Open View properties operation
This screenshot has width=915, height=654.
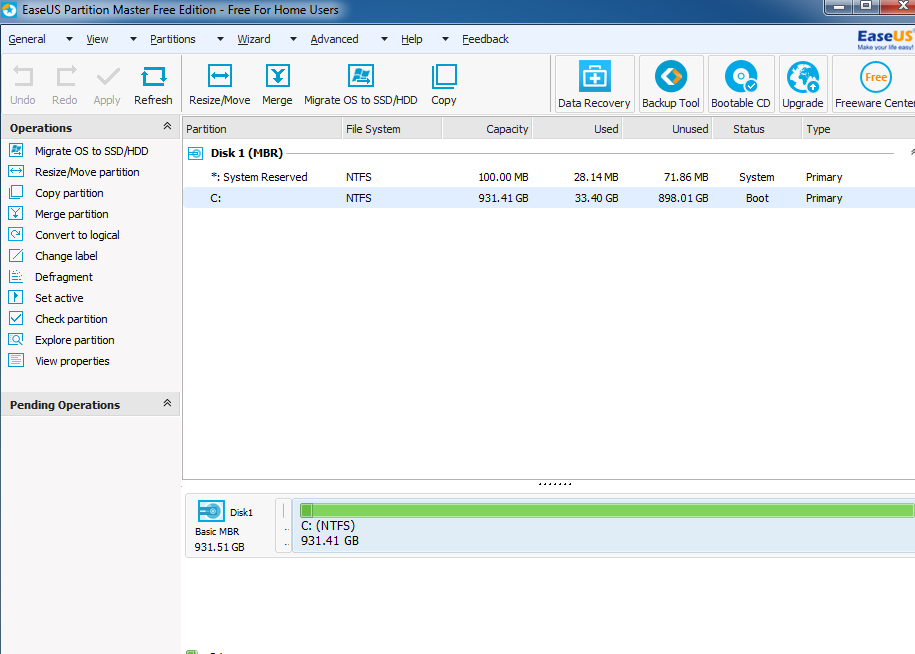[72, 361]
